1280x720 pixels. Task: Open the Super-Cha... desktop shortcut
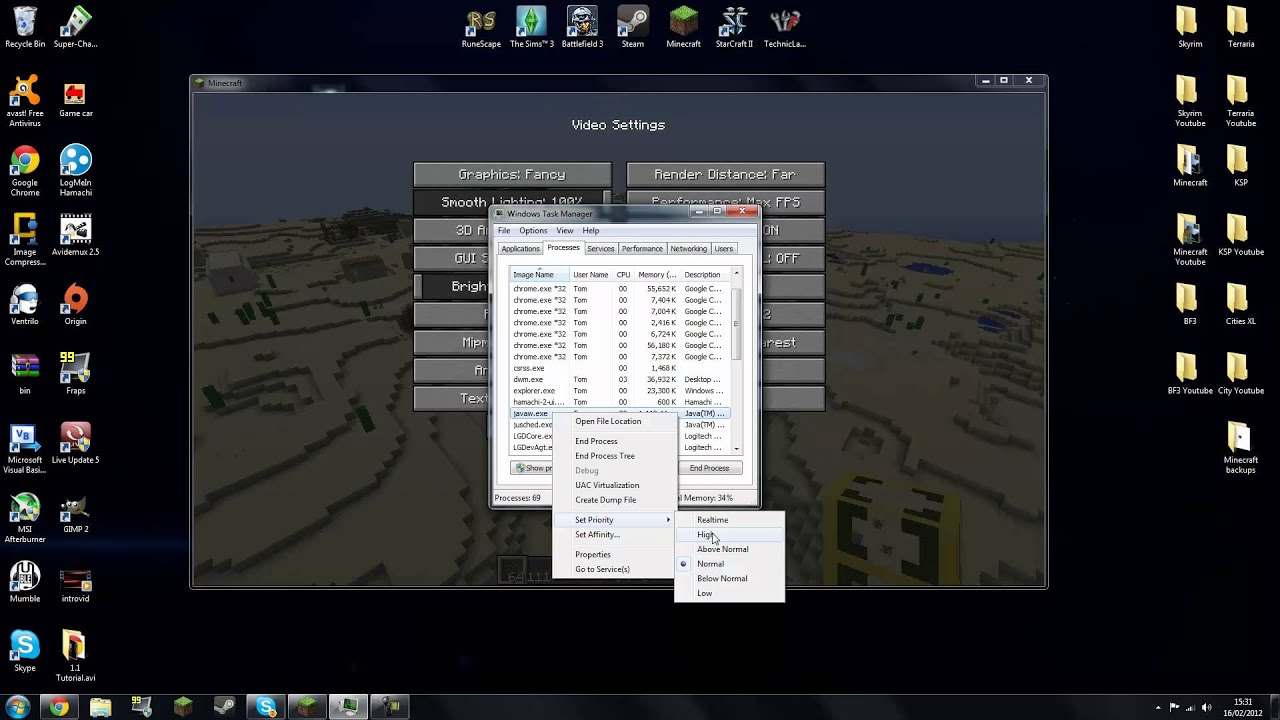75,28
